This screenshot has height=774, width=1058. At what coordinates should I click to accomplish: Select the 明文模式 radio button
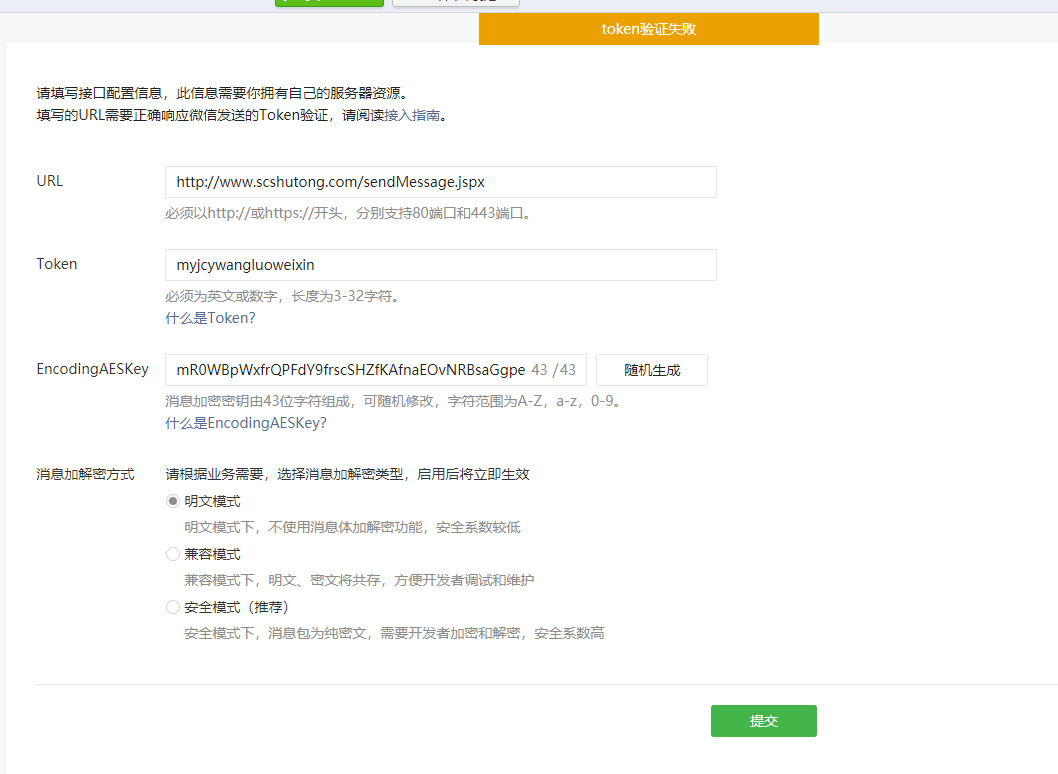(173, 502)
